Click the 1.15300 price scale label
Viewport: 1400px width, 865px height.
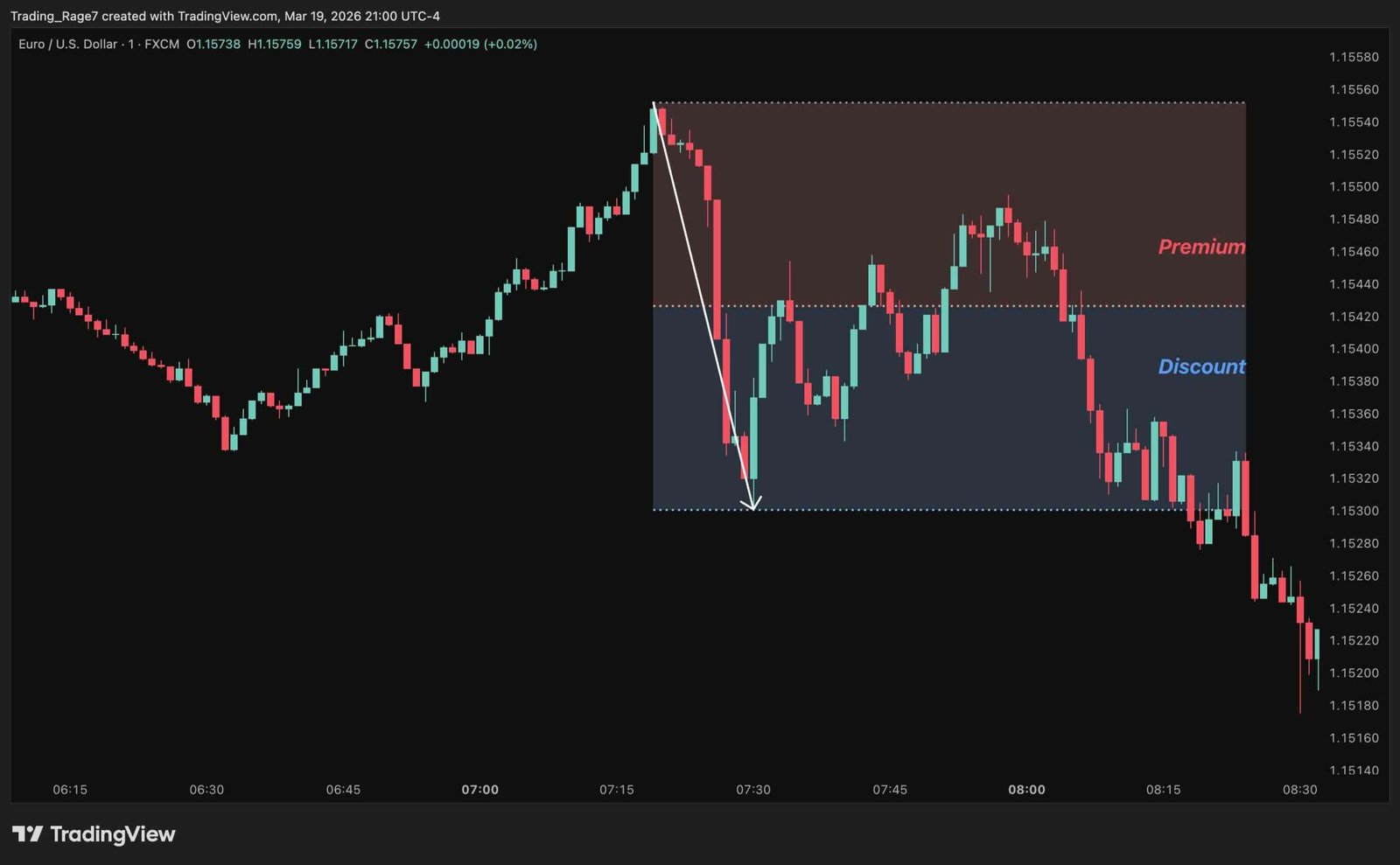[1354, 511]
